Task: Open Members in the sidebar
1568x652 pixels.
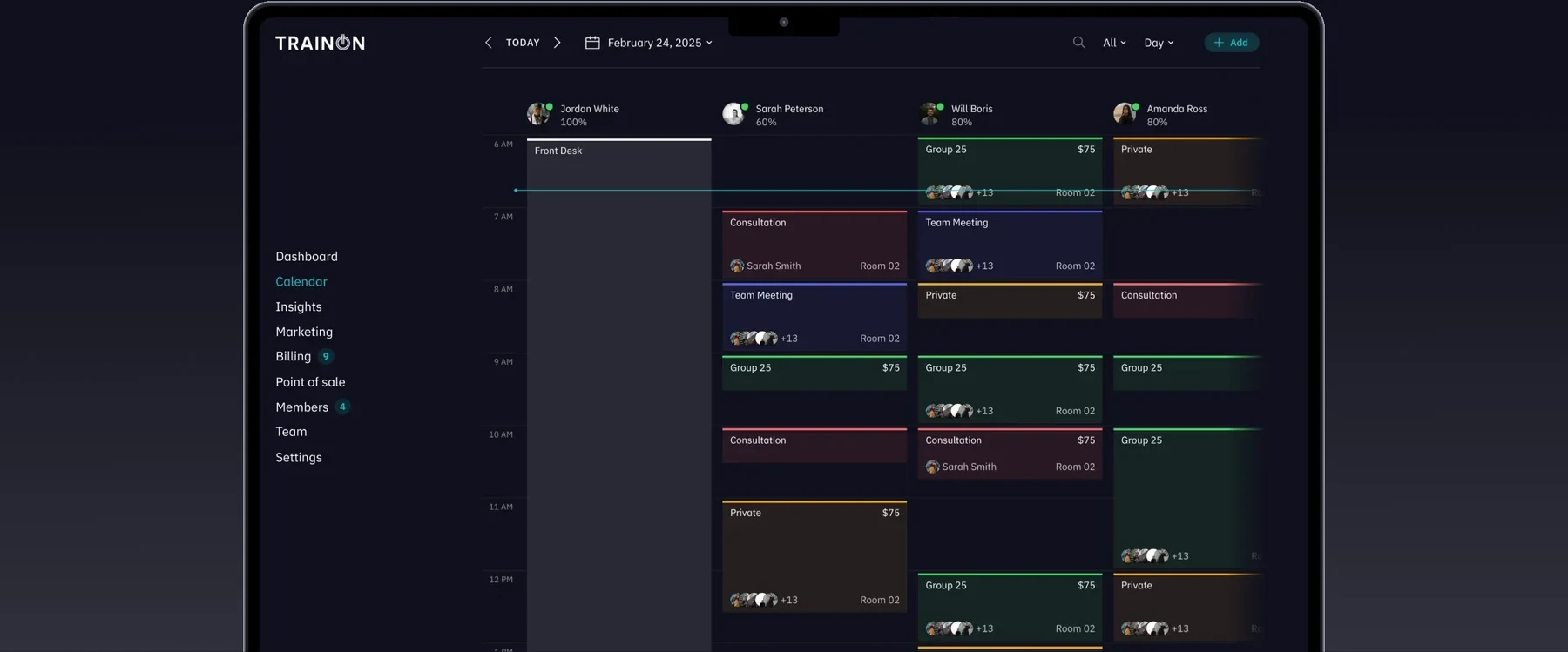Action: (302, 407)
